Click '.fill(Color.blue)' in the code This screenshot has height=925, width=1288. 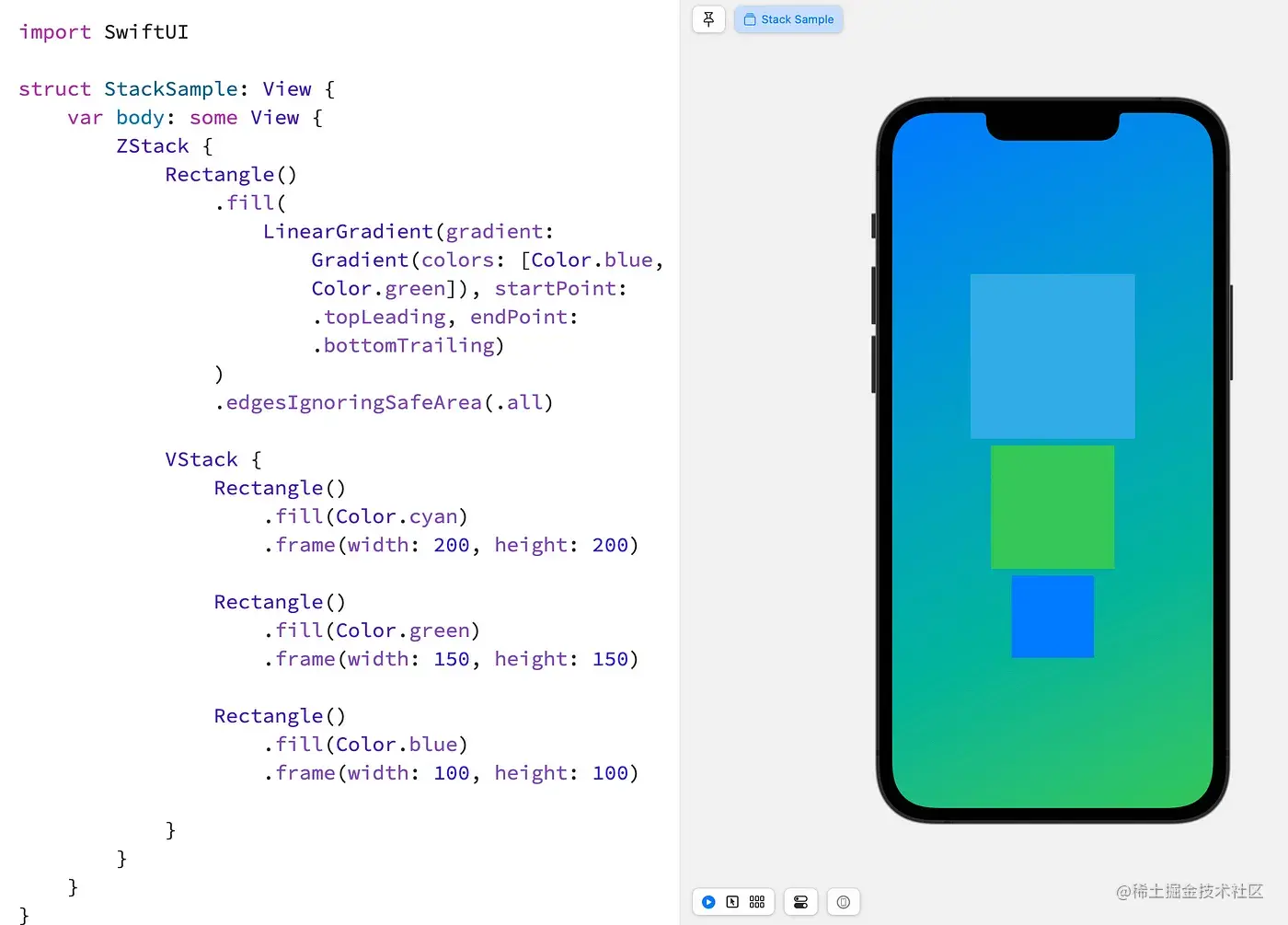366,746
